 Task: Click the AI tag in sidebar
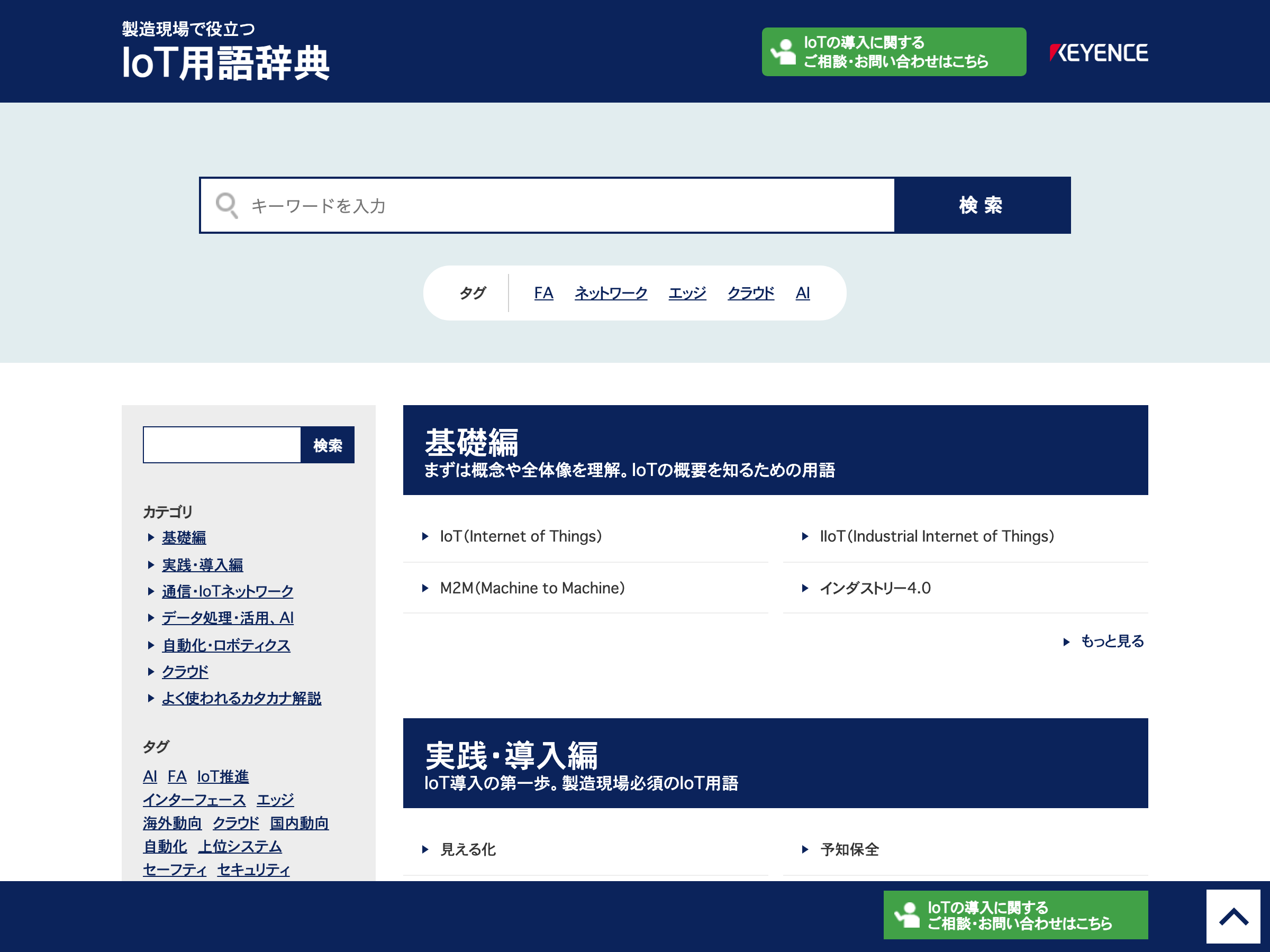[150, 776]
